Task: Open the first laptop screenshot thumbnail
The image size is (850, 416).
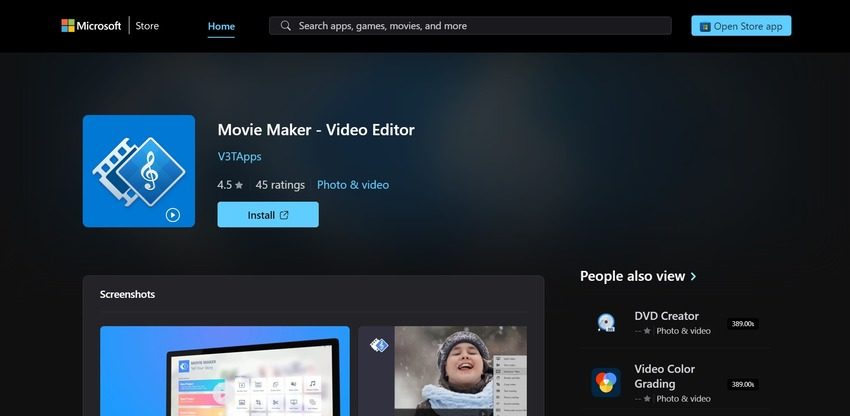Action: point(225,371)
